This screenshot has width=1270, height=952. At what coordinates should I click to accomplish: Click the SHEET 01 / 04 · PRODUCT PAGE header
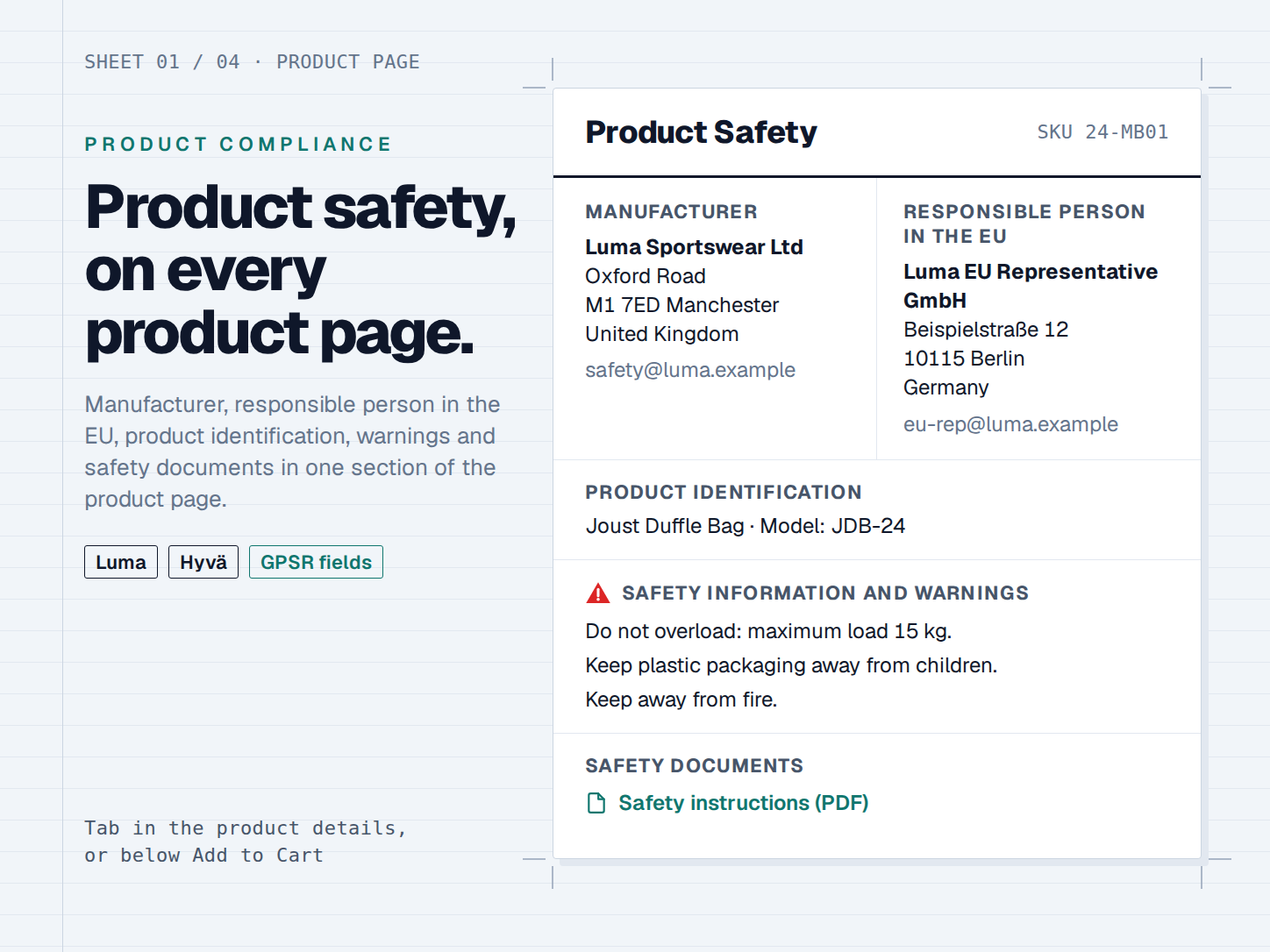click(252, 62)
